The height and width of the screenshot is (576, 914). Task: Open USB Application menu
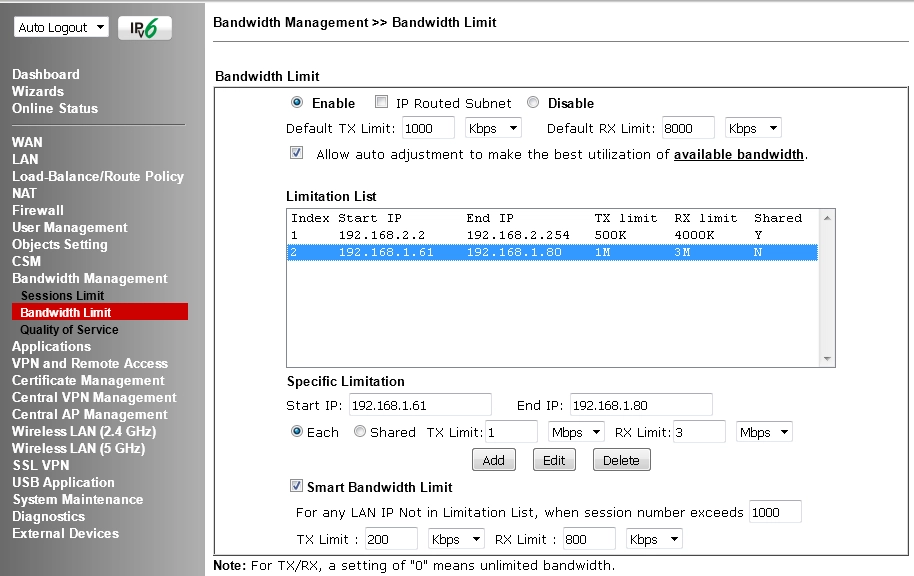click(x=64, y=483)
